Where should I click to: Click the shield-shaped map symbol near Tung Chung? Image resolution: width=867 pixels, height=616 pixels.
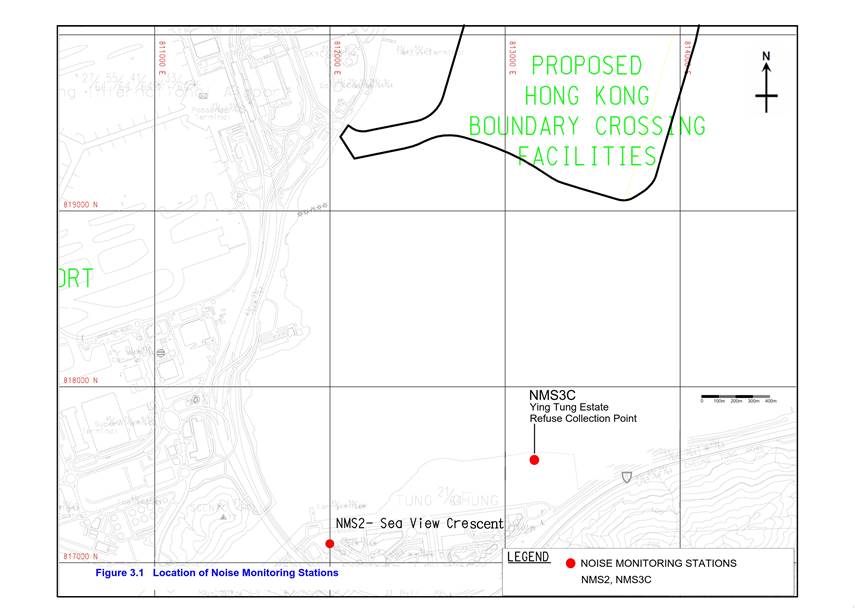[x=626, y=477]
